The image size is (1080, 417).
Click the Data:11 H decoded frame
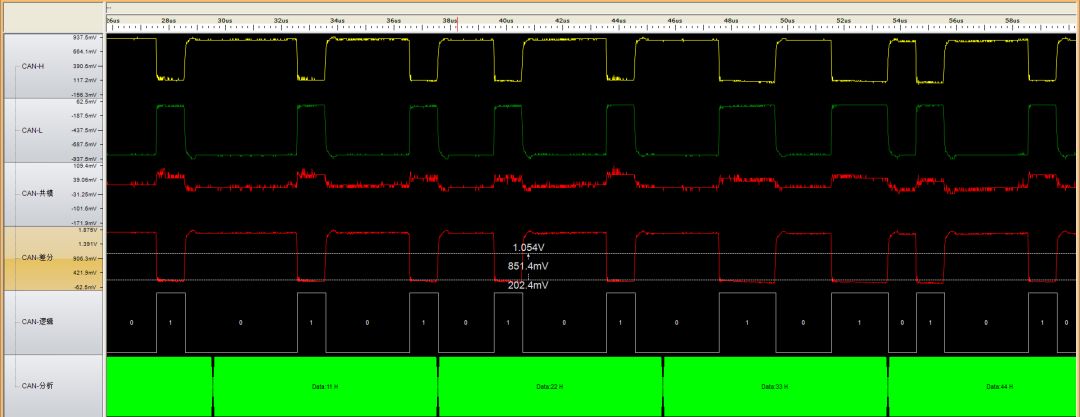(x=325, y=387)
